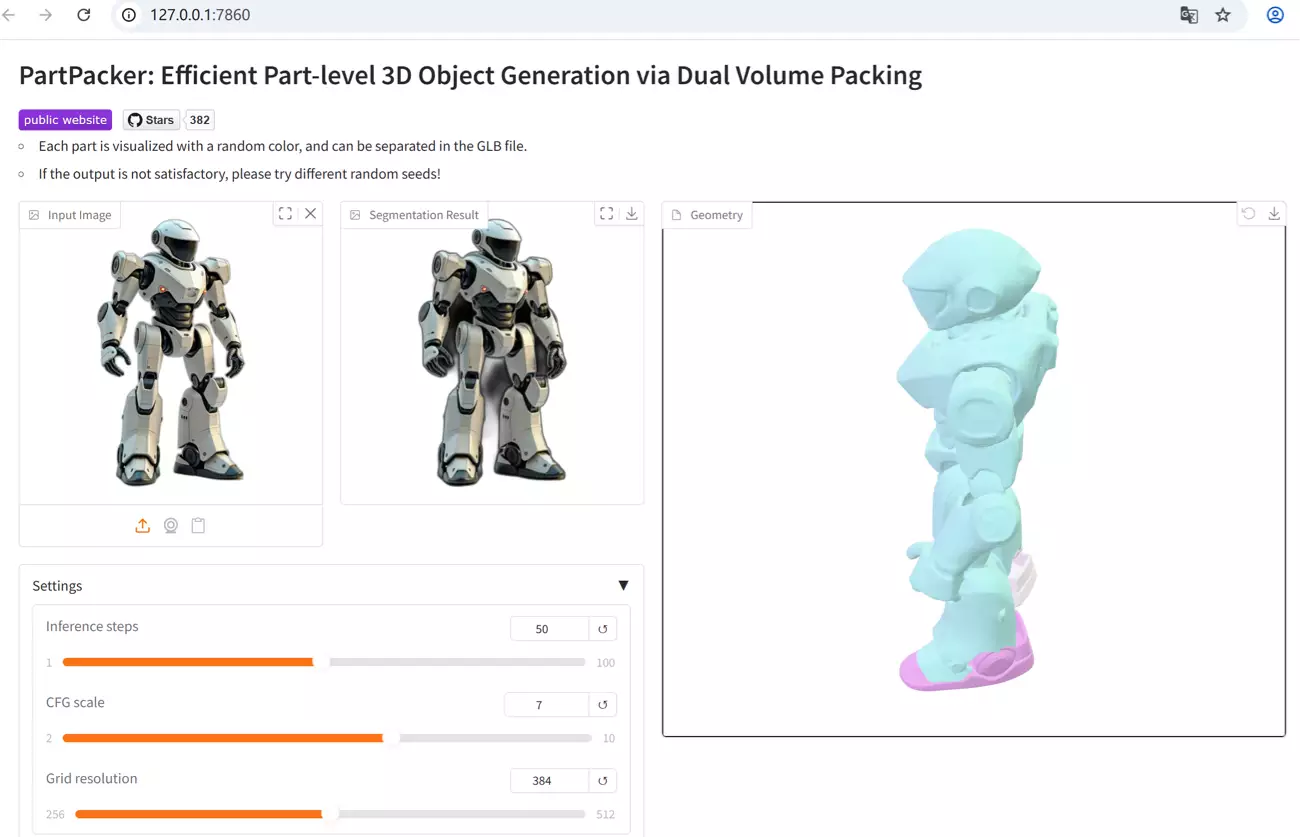1300x837 pixels.
Task: Bookmark this page with the star icon
Action: (x=1223, y=15)
